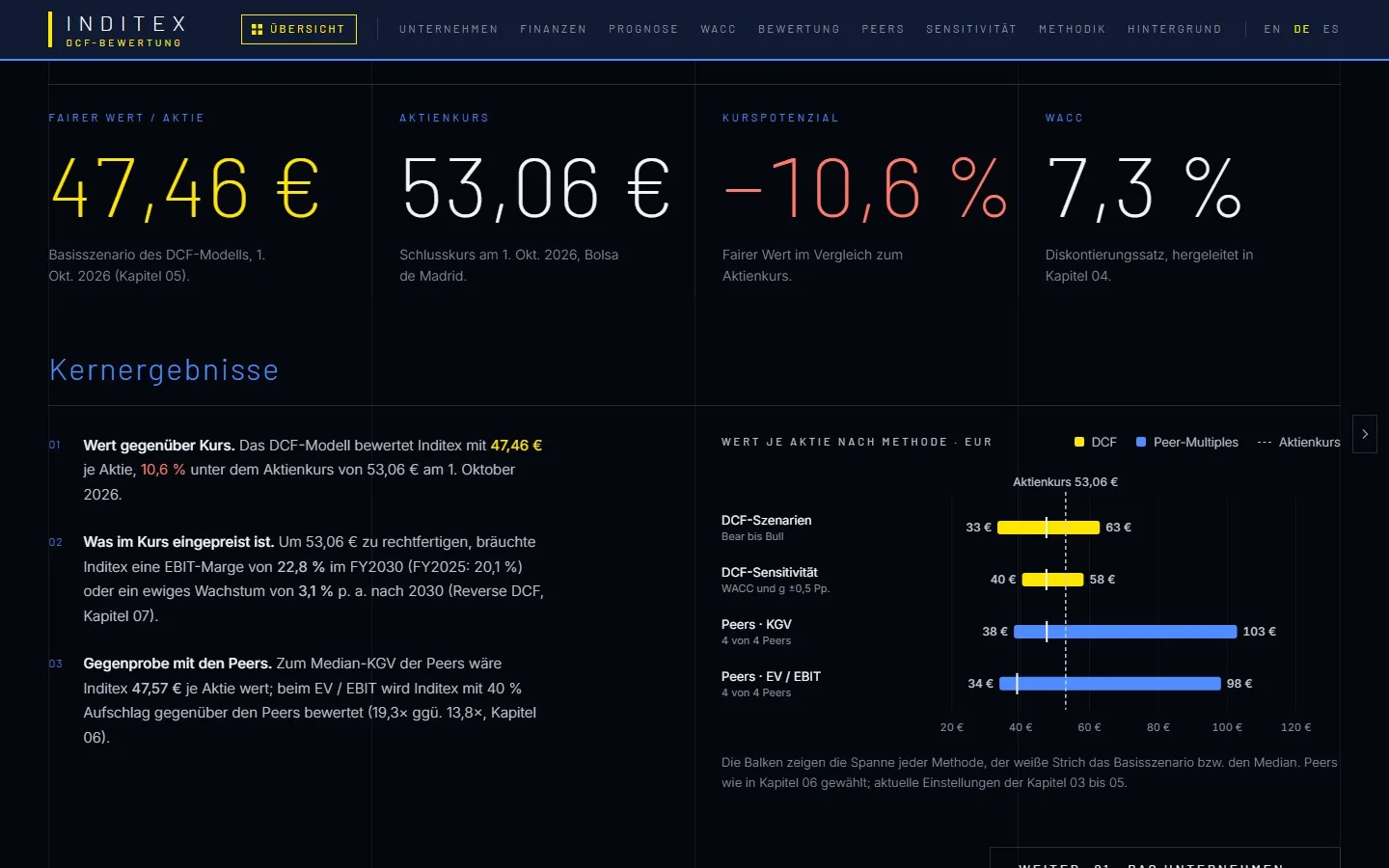
Task: Click the 'Aktienkurs 53,06 €' chart label
Action: 1065,482
